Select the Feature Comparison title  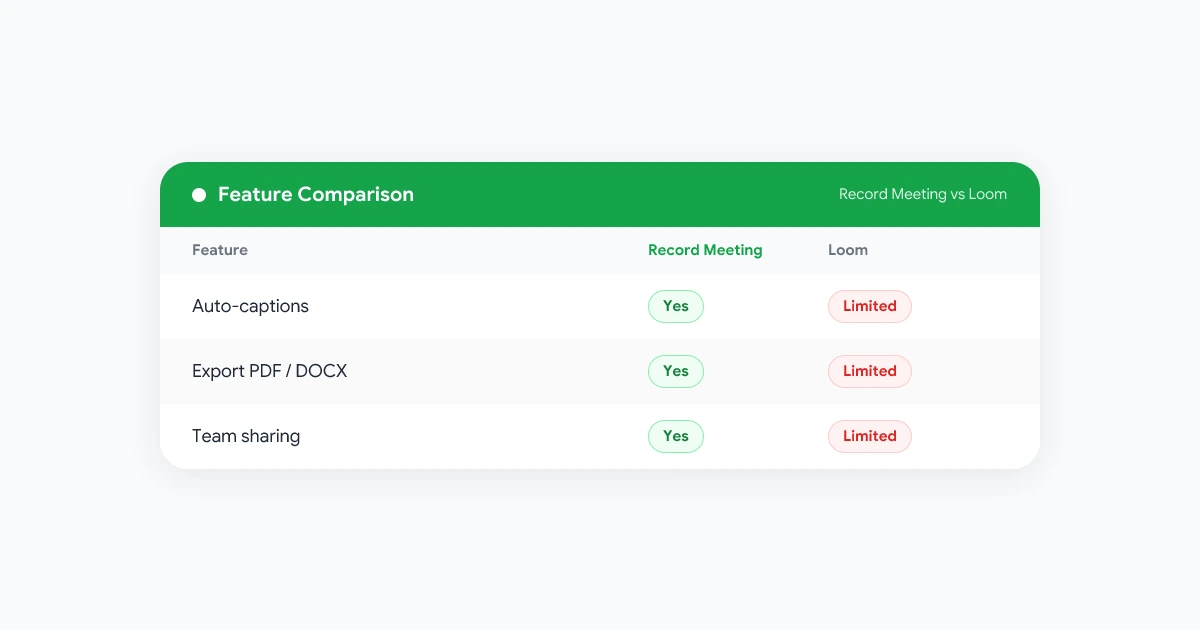coord(316,195)
